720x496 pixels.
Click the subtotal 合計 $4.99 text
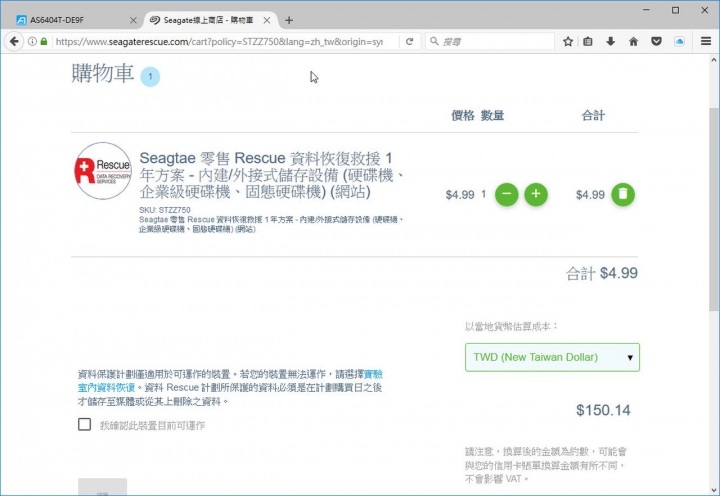[602, 273]
